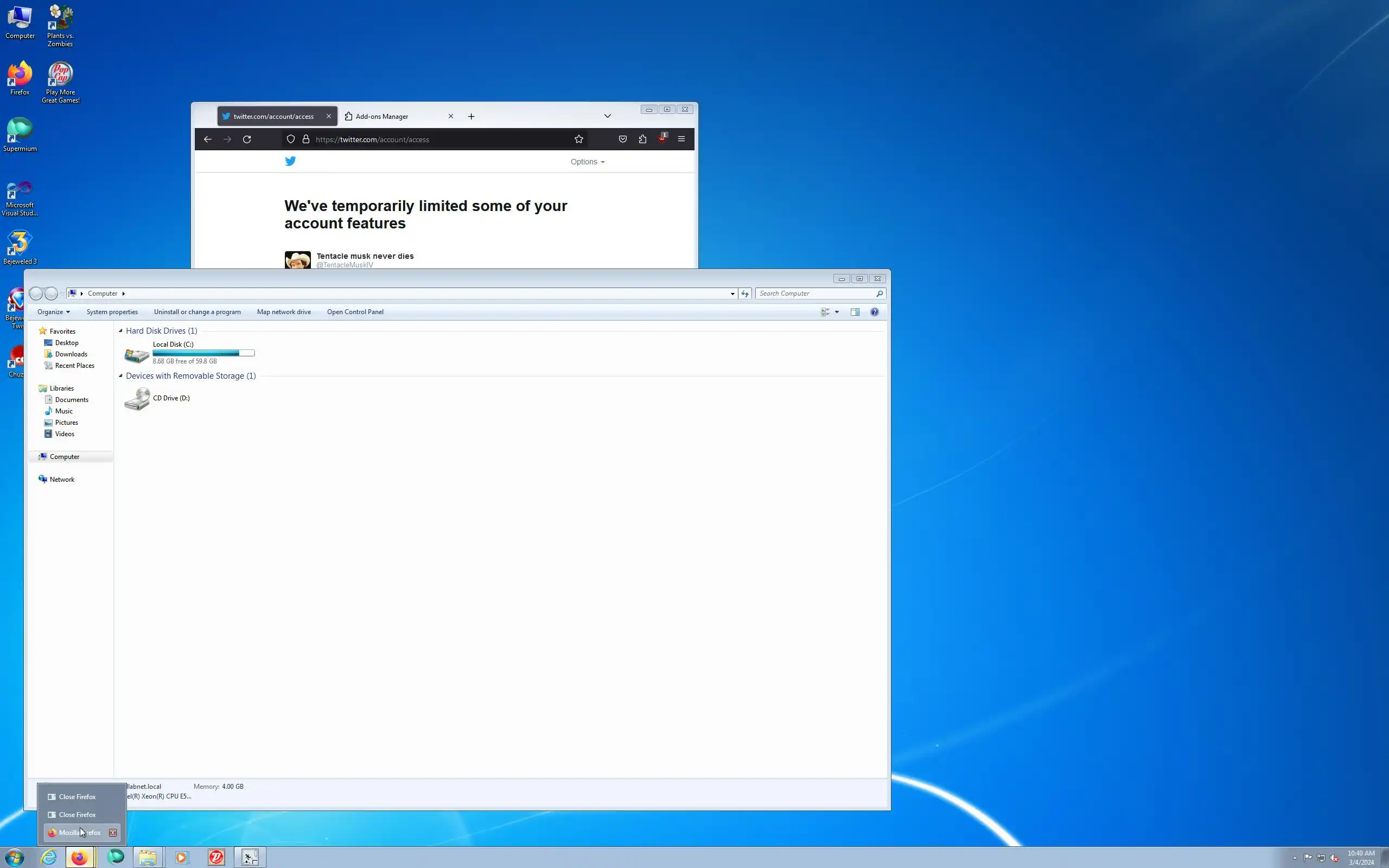Toggle the Explorer preview pane icon

pos(855,312)
